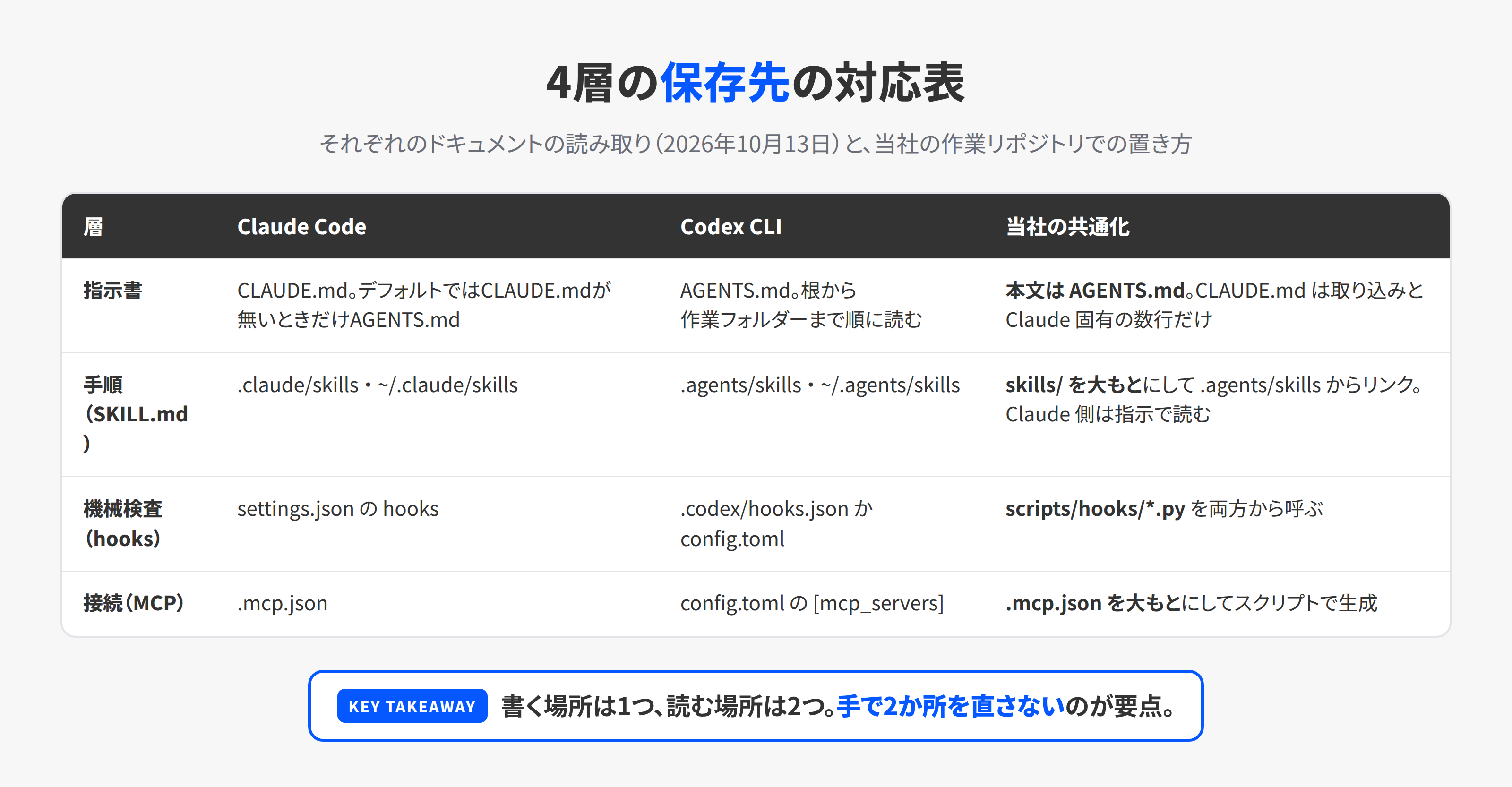Click the cell 'settings.json の hooks'
The width and height of the screenshot is (1512, 787).
[338, 509]
